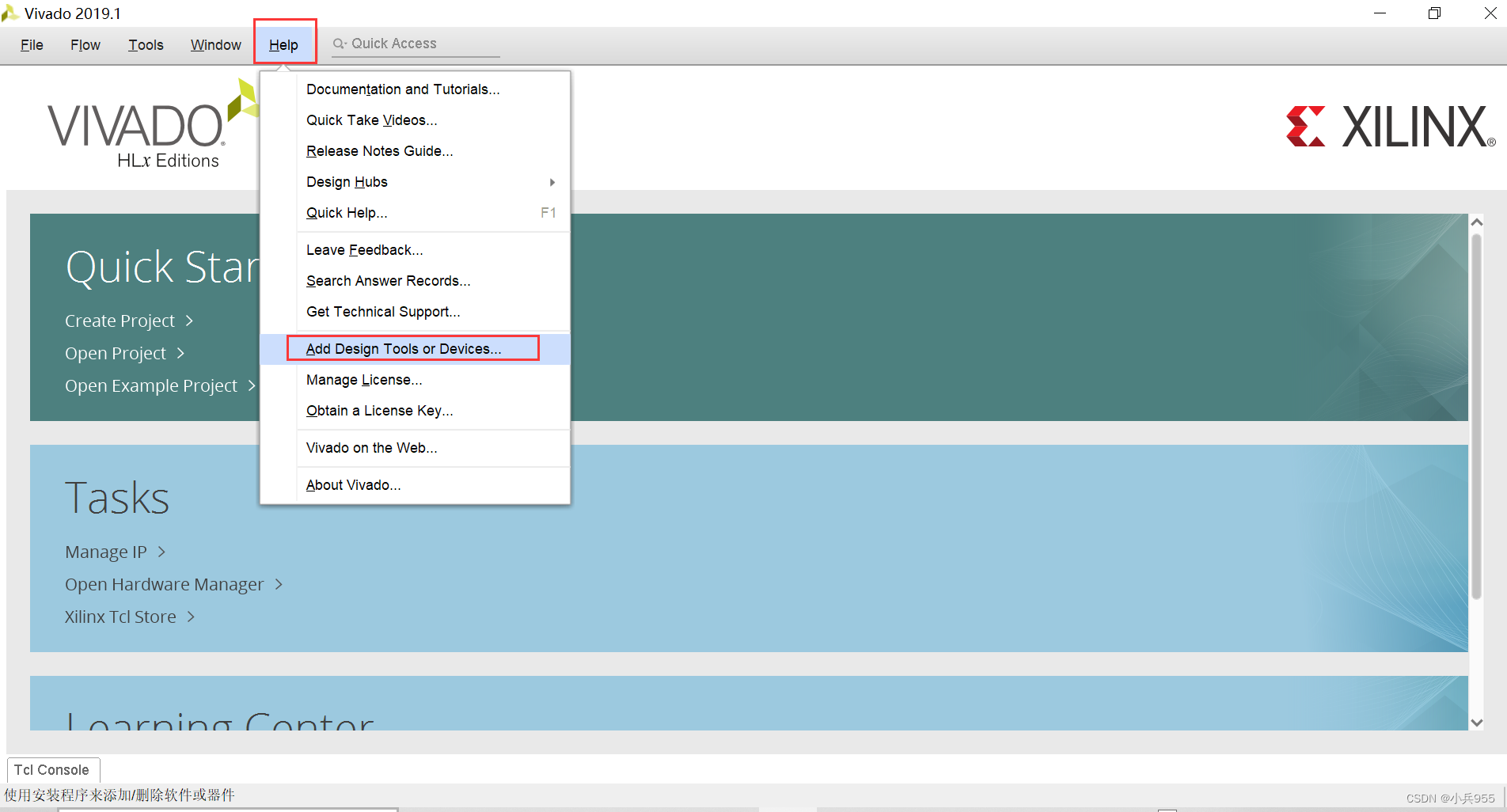Click the Vivado HLx Editions logo
The image size is (1507, 812).
pyautogui.click(x=152, y=125)
